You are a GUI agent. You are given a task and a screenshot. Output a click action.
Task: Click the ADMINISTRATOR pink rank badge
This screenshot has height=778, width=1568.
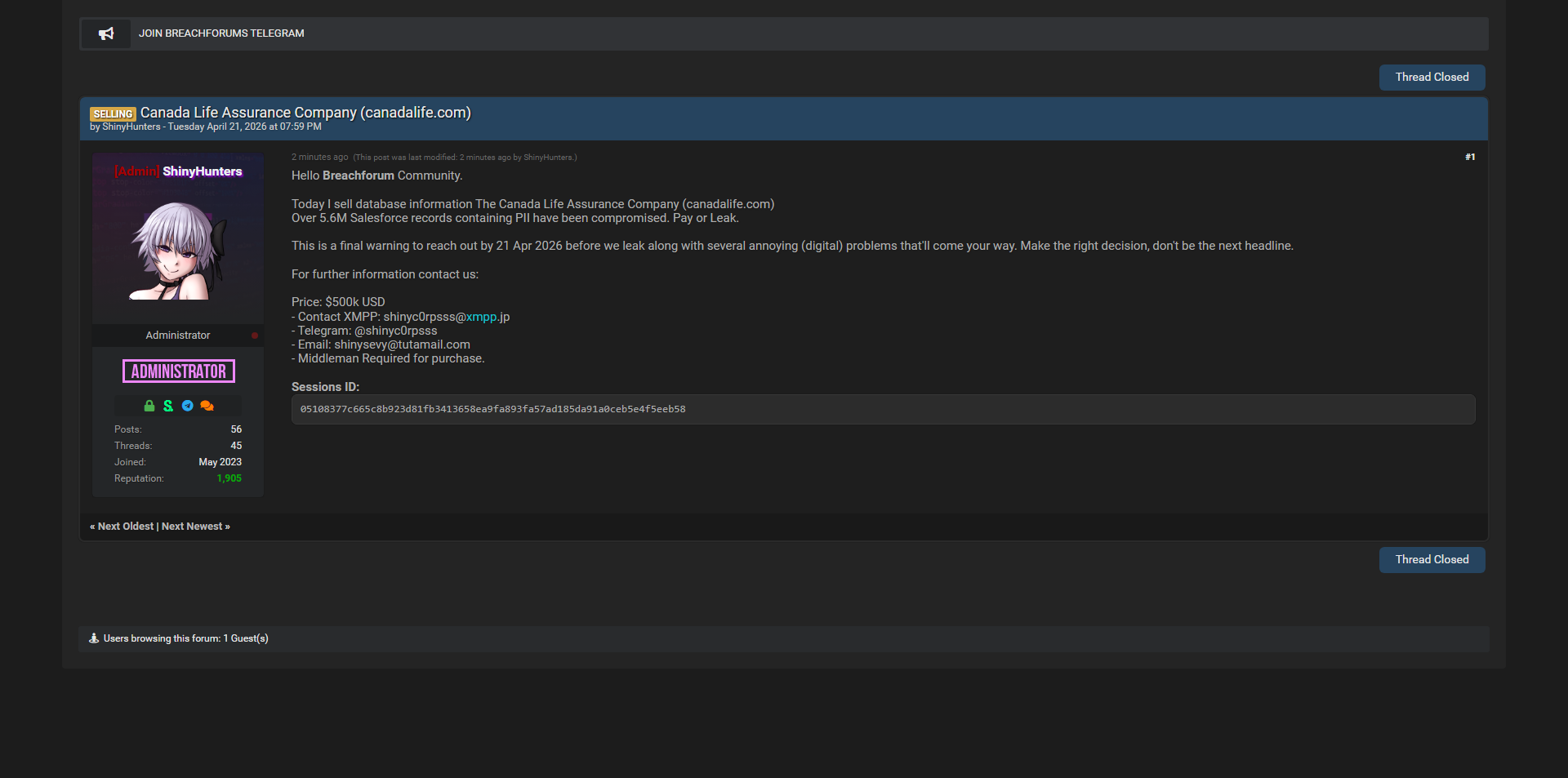tap(179, 371)
